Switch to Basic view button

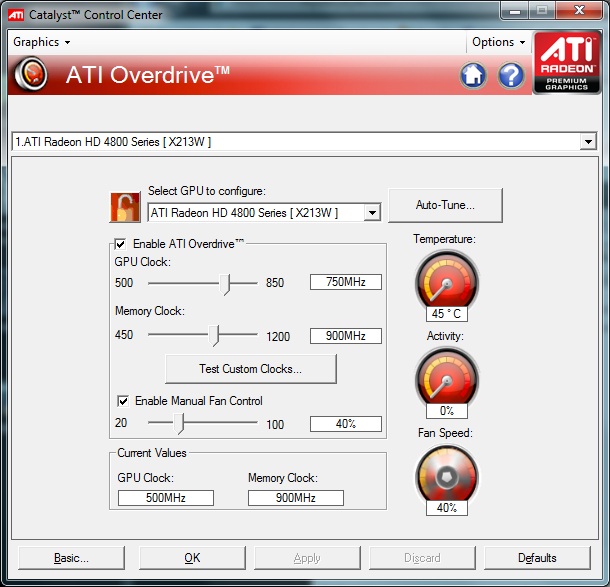click(x=71, y=558)
